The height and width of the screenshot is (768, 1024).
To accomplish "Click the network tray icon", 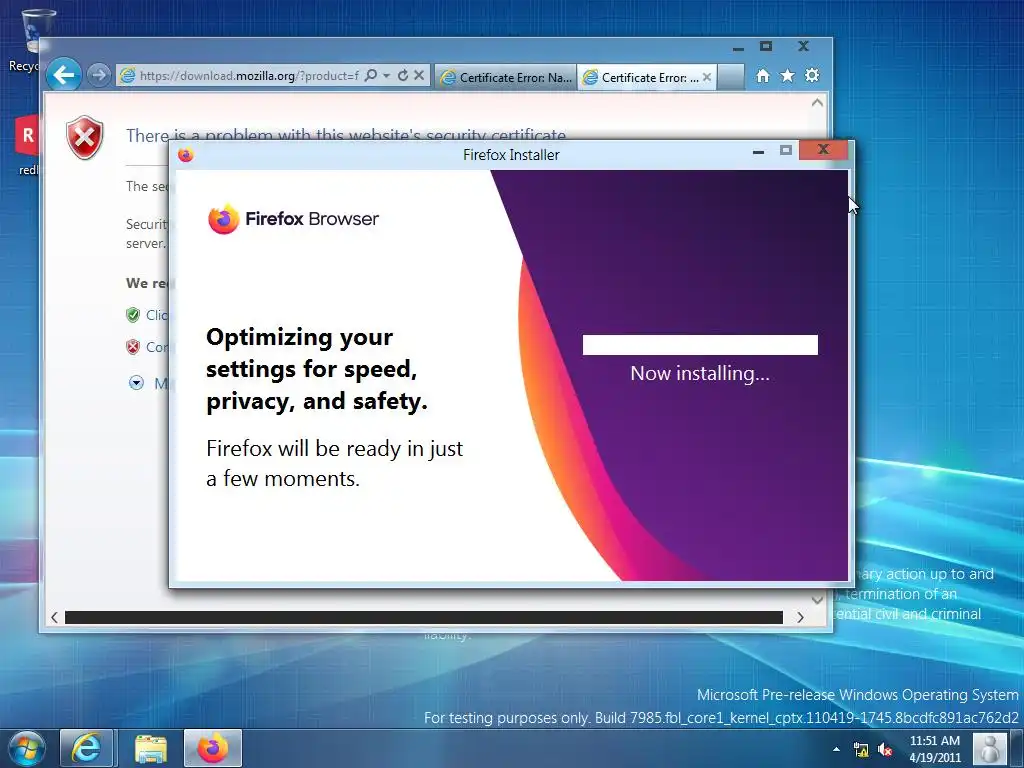I will pyautogui.click(x=861, y=750).
